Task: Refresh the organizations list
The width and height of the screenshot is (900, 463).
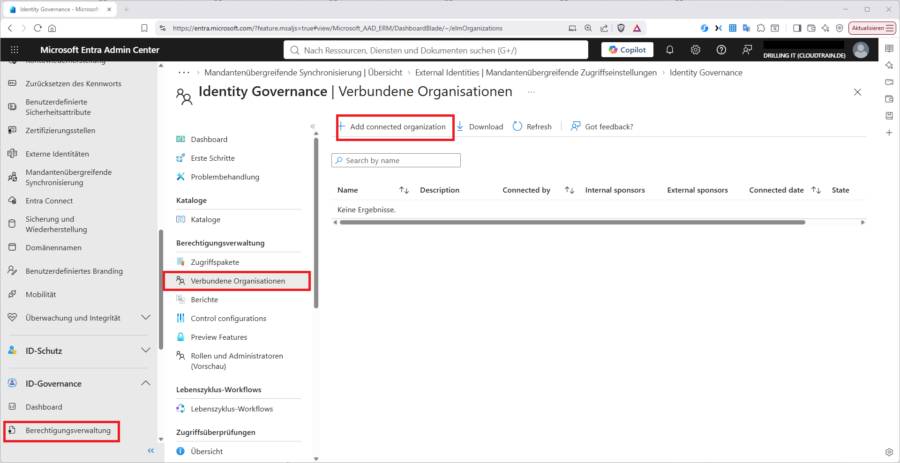Action: 532,127
